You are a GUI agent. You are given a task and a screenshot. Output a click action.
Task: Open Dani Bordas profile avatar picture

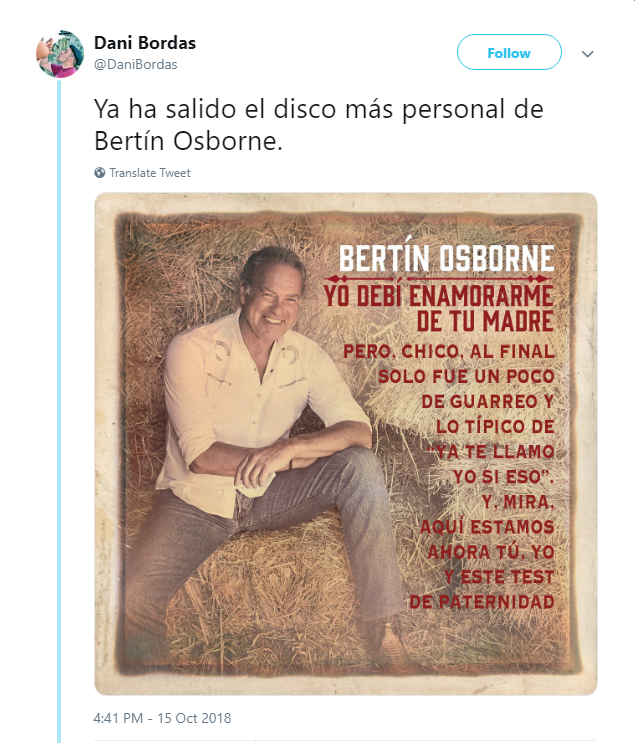(x=60, y=54)
